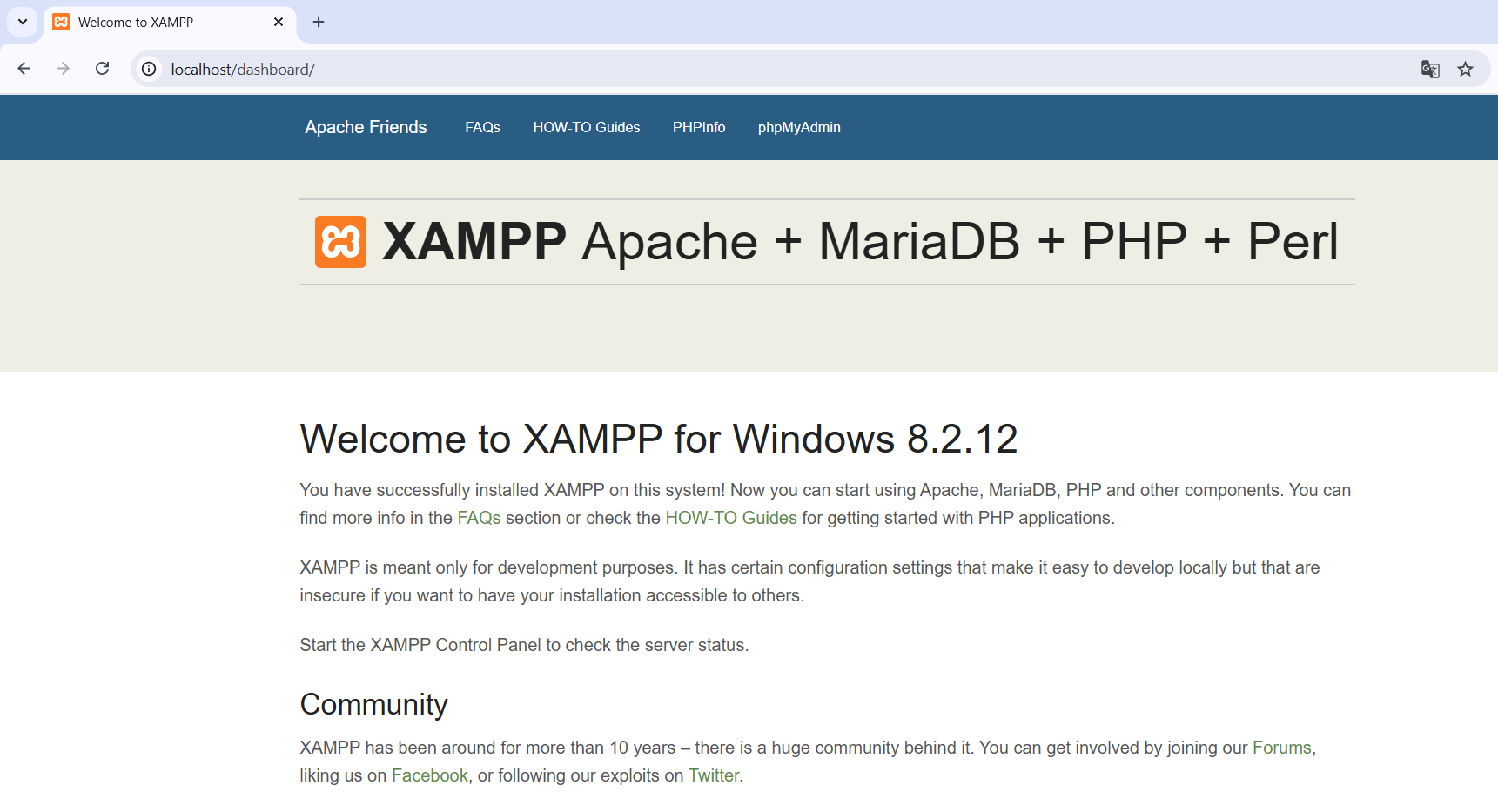The image size is (1498, 812).
Task: Follow the FAQs link in welcome paragraph
Action: [479, 518]
